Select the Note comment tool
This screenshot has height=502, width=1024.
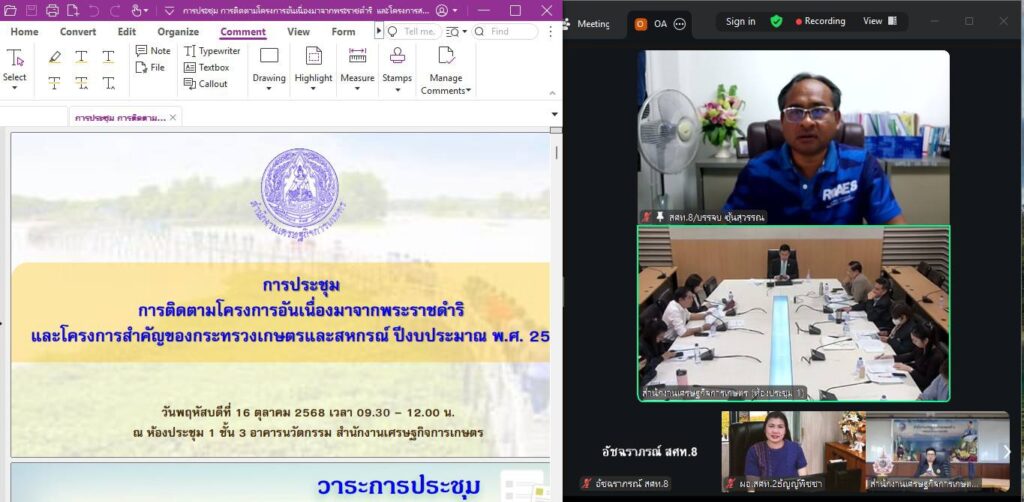click(152, 51)
